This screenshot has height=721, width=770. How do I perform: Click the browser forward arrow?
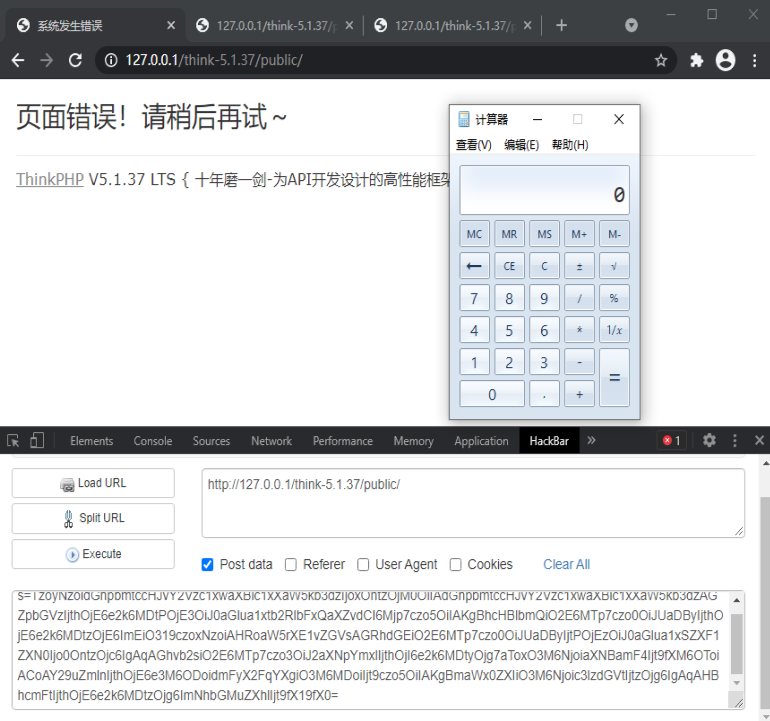(47, 60)
